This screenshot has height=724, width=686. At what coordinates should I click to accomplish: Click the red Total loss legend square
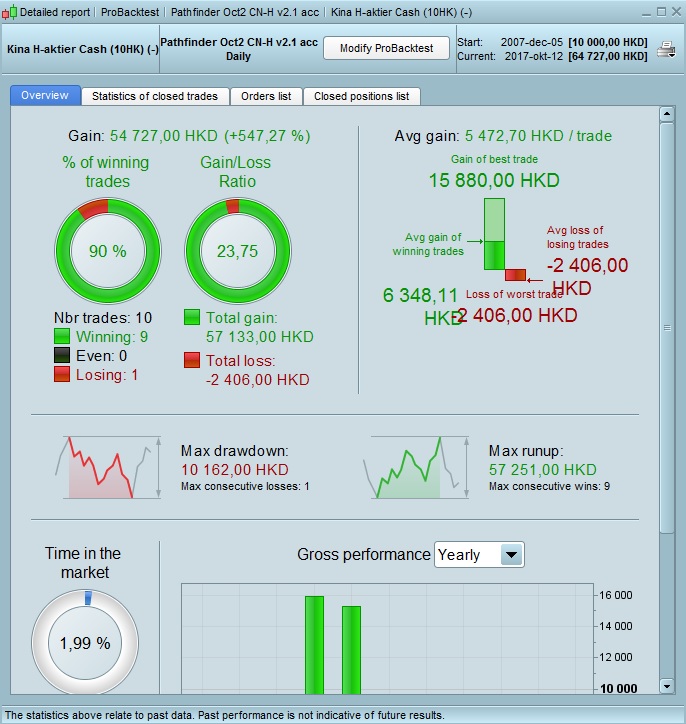pos(192,360)
